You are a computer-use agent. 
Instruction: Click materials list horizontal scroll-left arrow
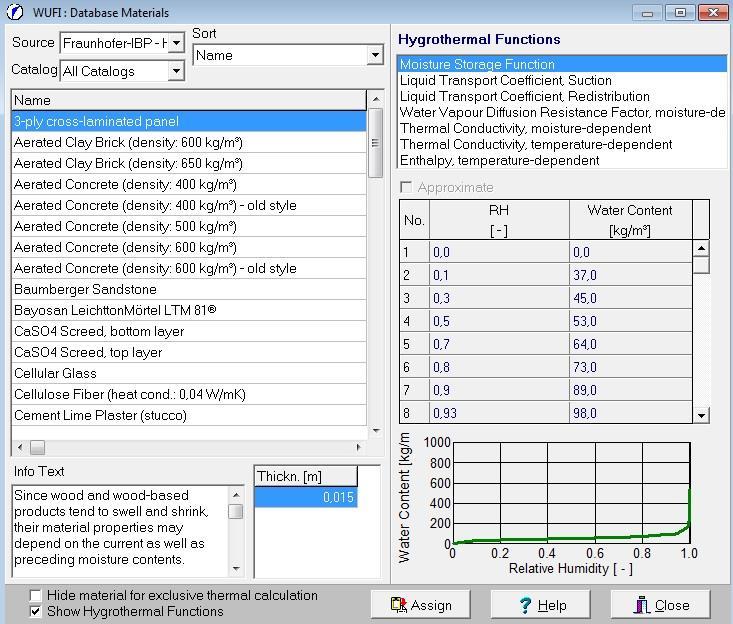pyautogui.click(x=20, y=447)
